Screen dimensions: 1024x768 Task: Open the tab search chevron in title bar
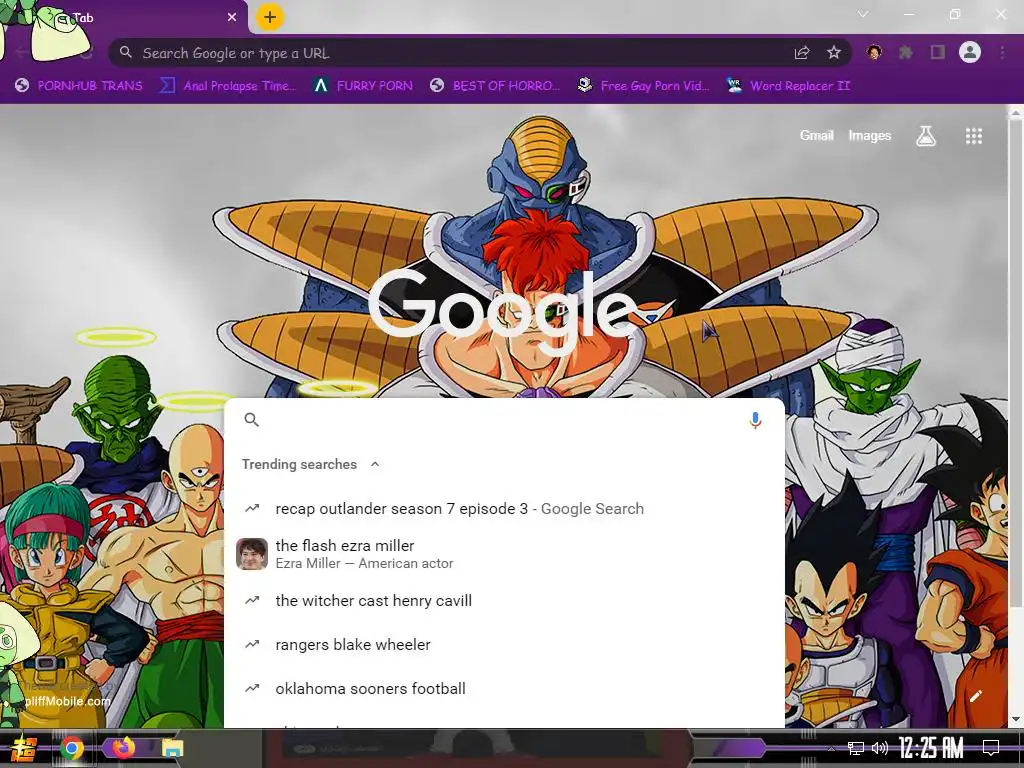(863, 14)
